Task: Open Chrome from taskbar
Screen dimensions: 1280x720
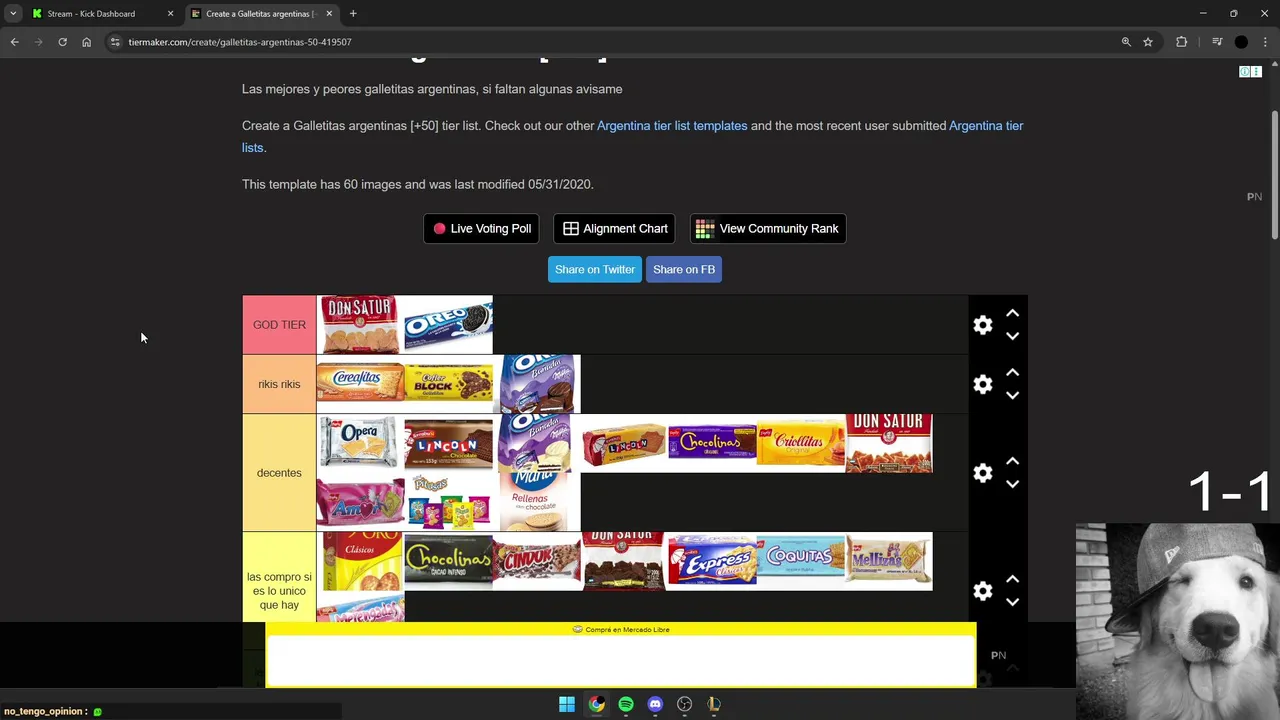Action: point(596,704)
